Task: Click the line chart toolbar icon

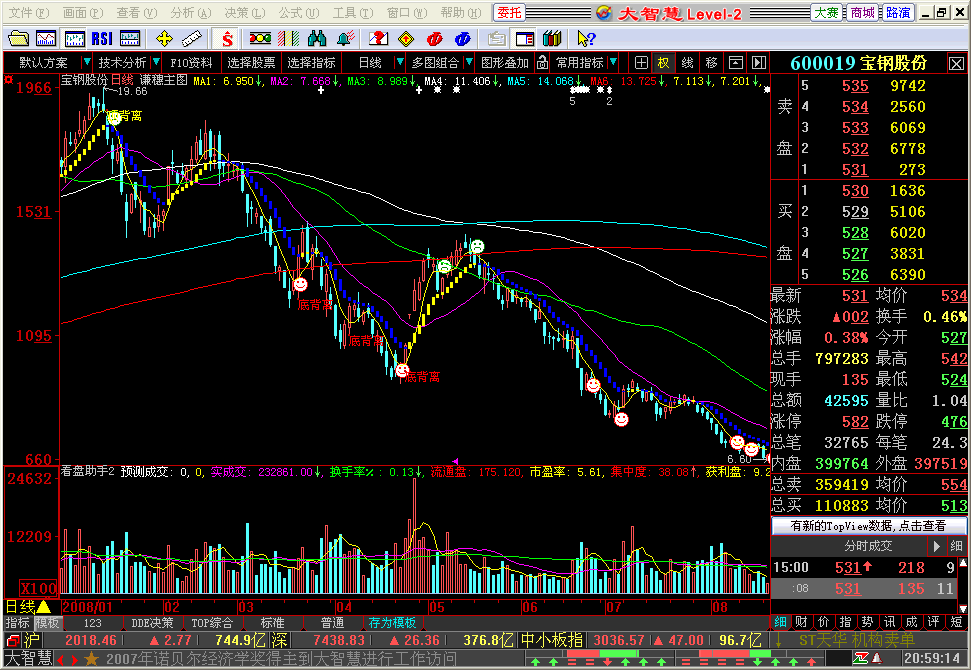Action: click(46, 39)
